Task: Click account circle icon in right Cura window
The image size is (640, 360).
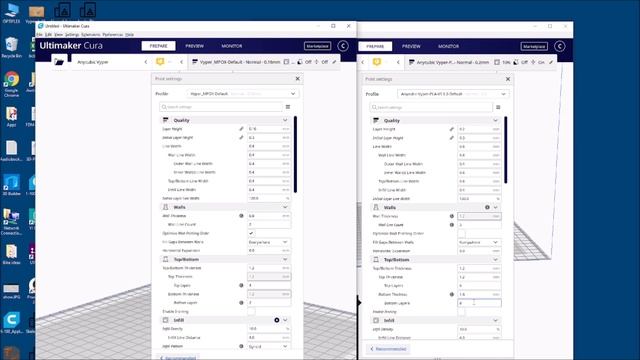Action: [x=560, y=46]
